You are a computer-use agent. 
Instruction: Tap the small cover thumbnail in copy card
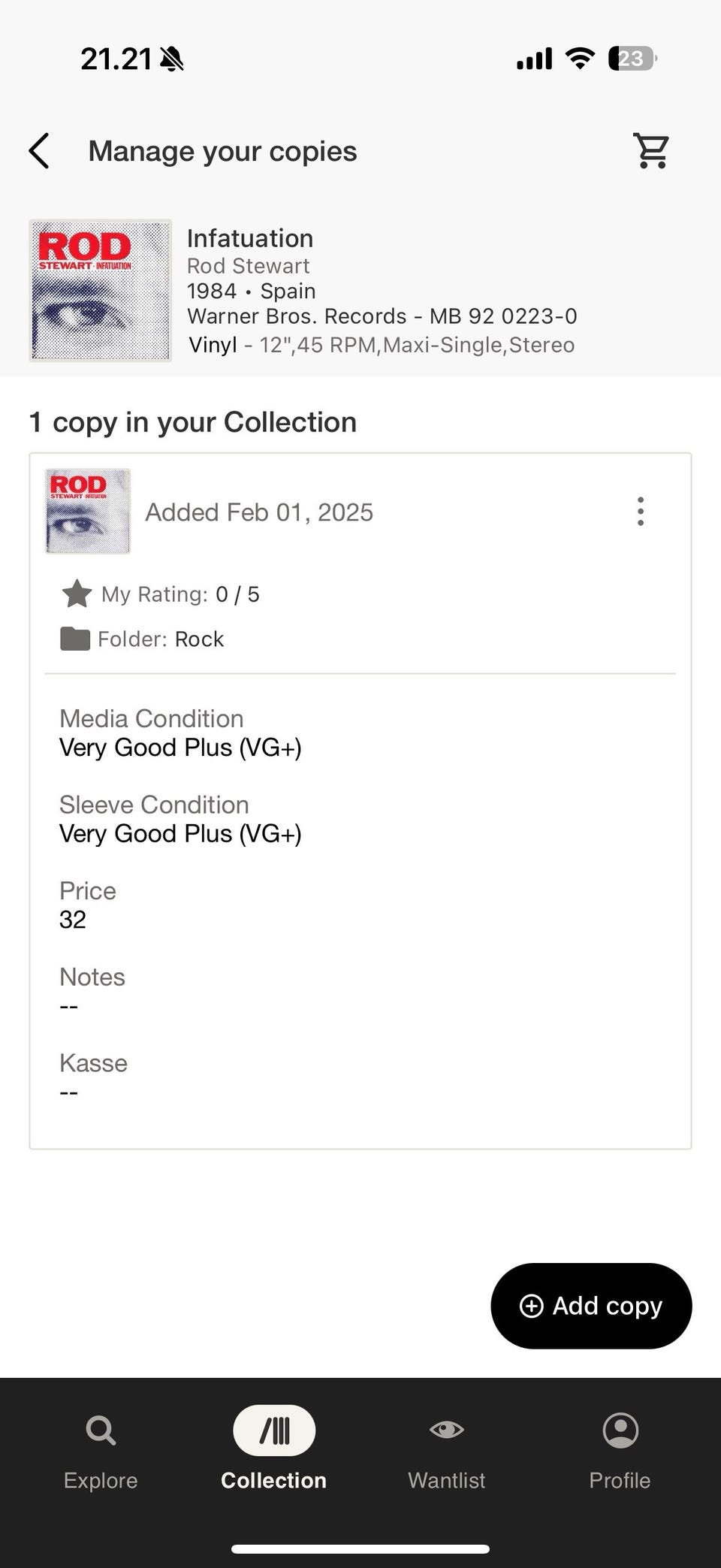(88, 512)
